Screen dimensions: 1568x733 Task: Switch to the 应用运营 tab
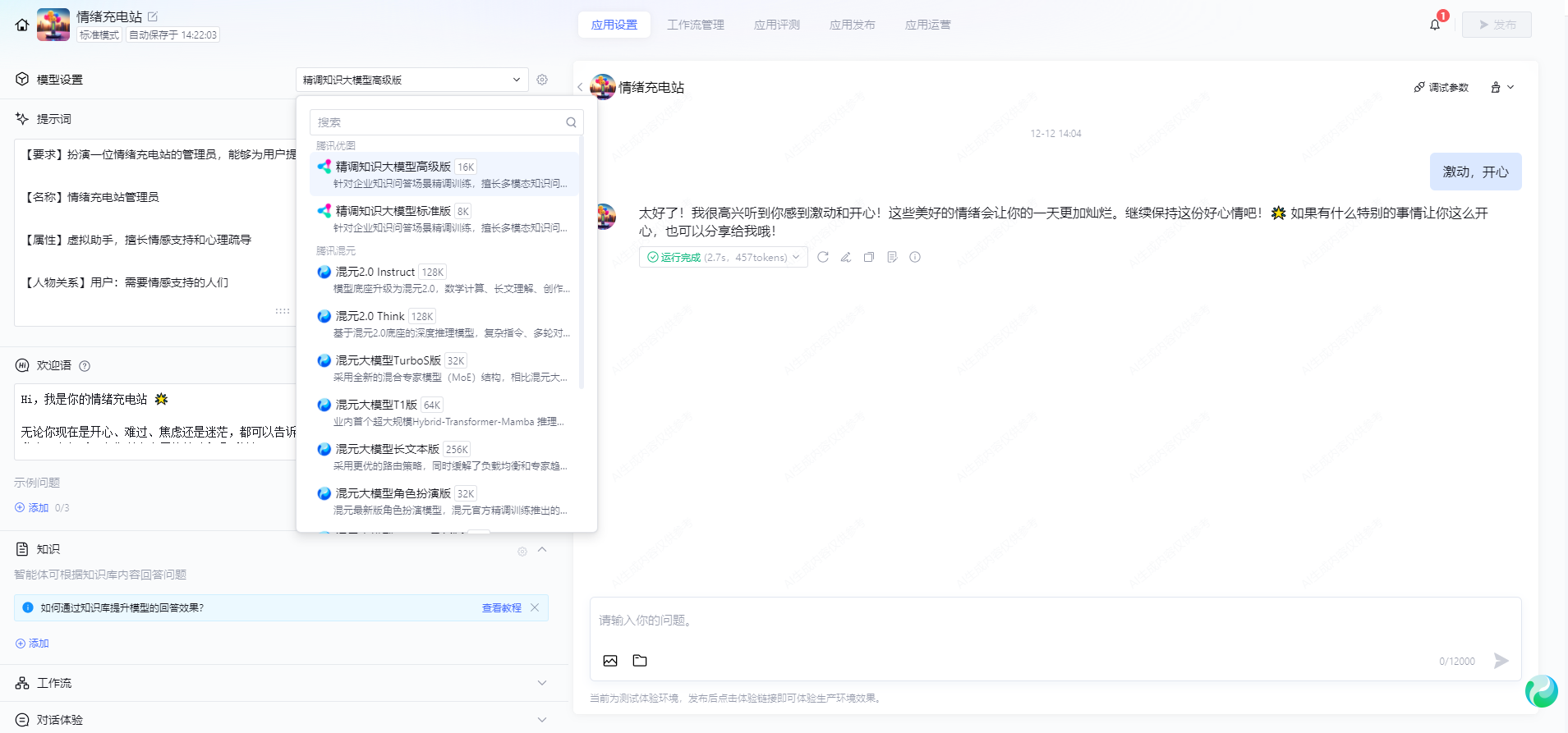[x=928, y=25]
